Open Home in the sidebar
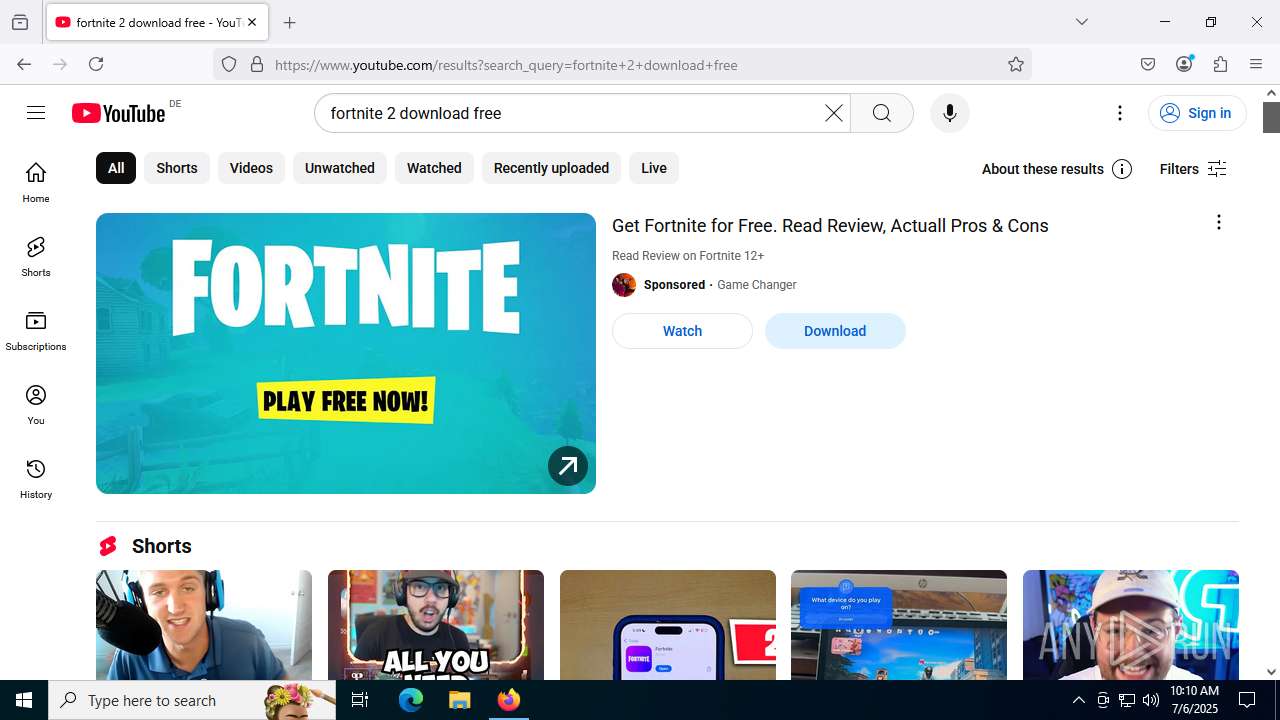Screen dimensions: 1280x720 click(x=36, y=182)
